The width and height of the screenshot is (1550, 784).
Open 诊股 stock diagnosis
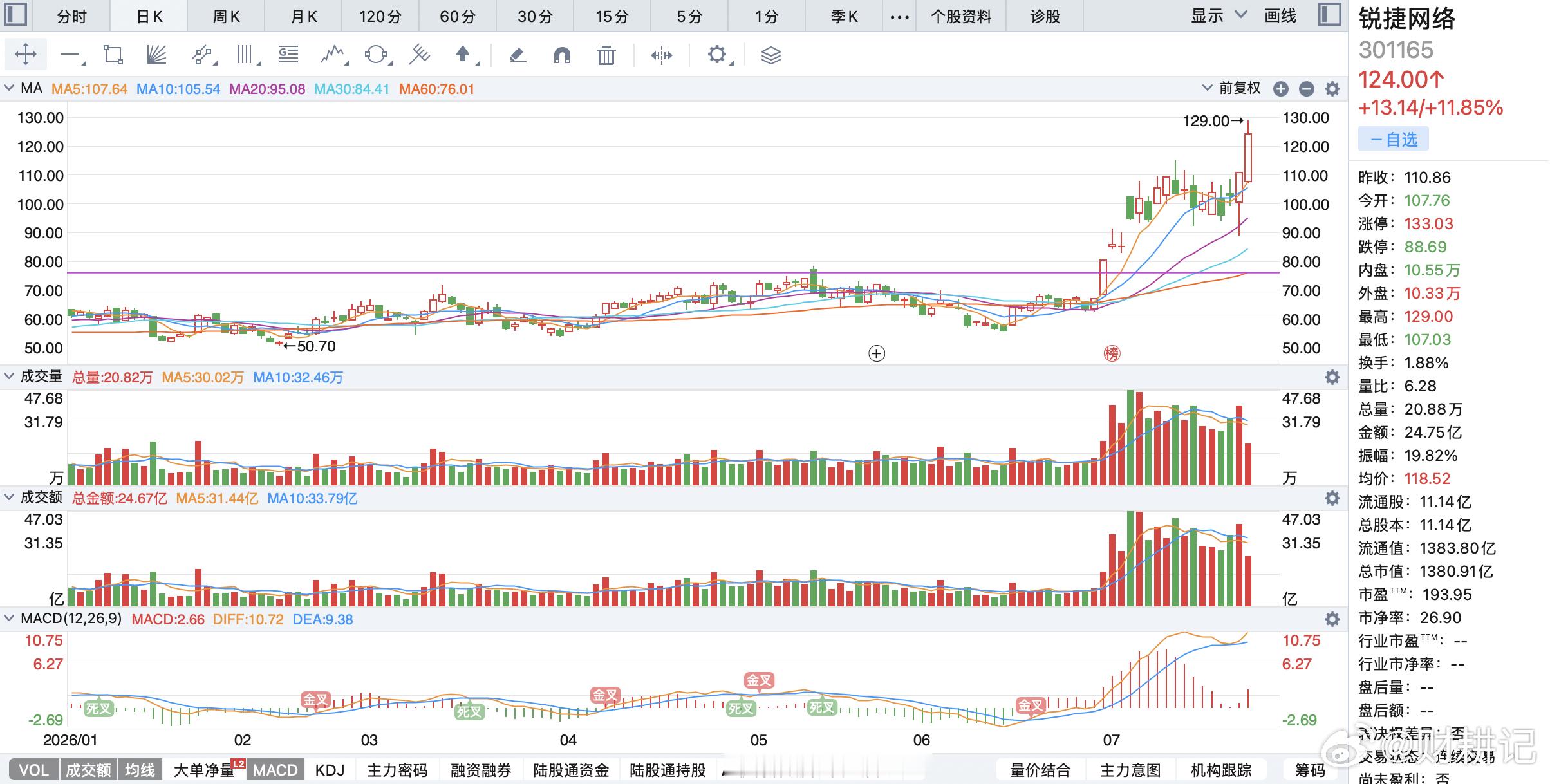tap(1045, 16)
